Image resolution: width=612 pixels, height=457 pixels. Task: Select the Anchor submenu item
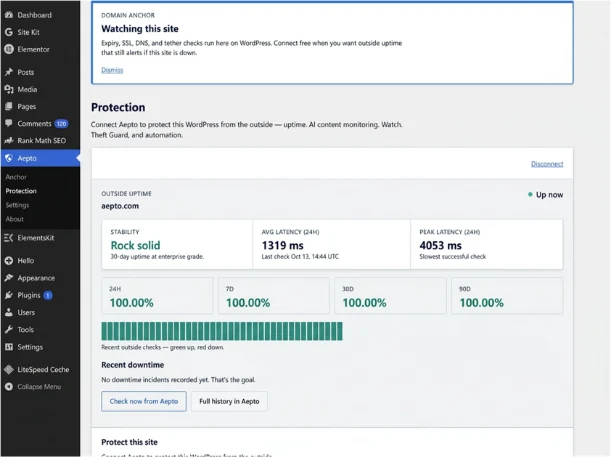click(16, 177)
